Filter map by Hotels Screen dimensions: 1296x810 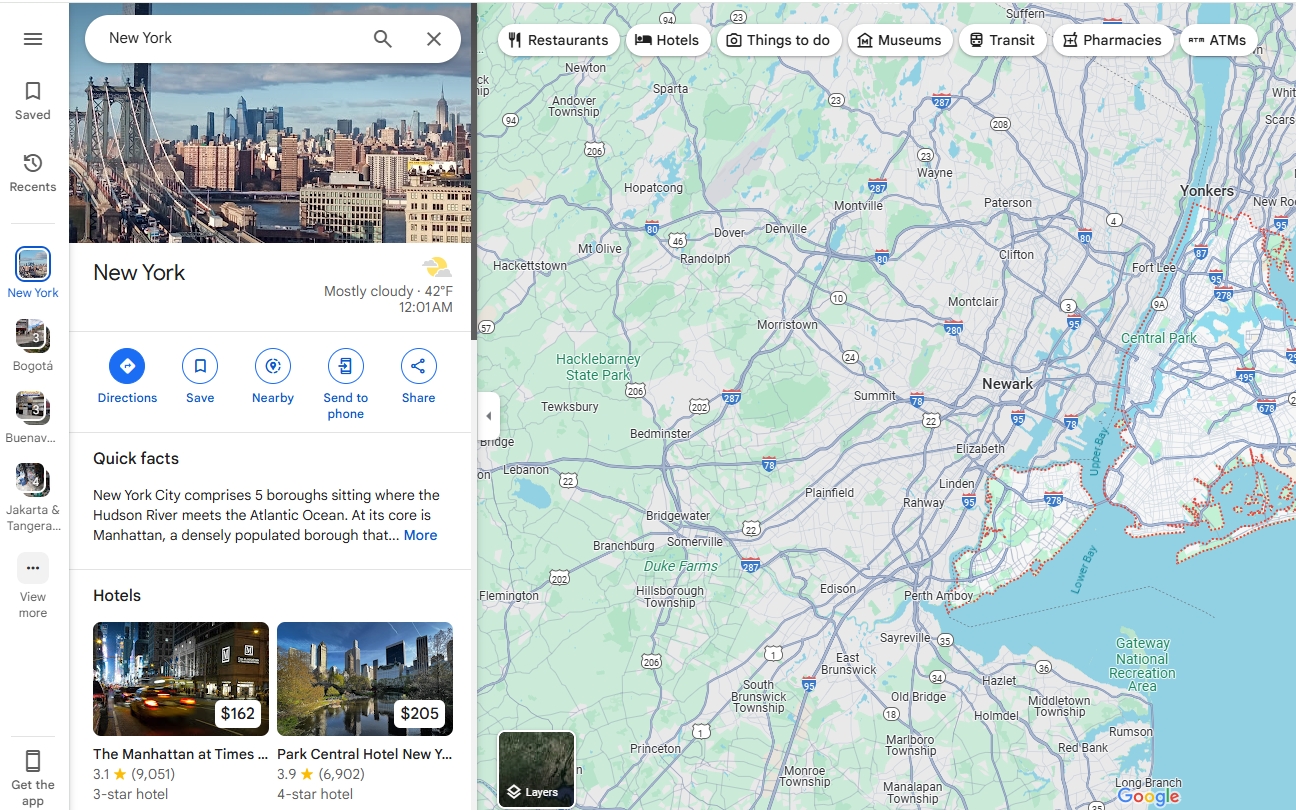tap(668, 40)
